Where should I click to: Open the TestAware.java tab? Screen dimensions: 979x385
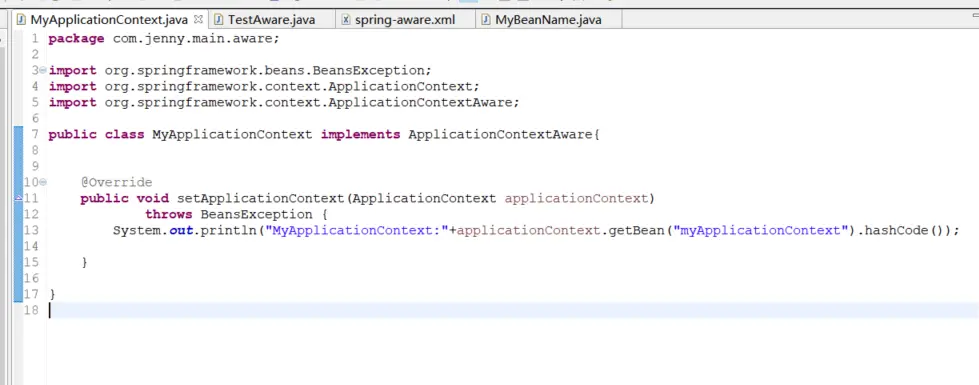point(271,20)
